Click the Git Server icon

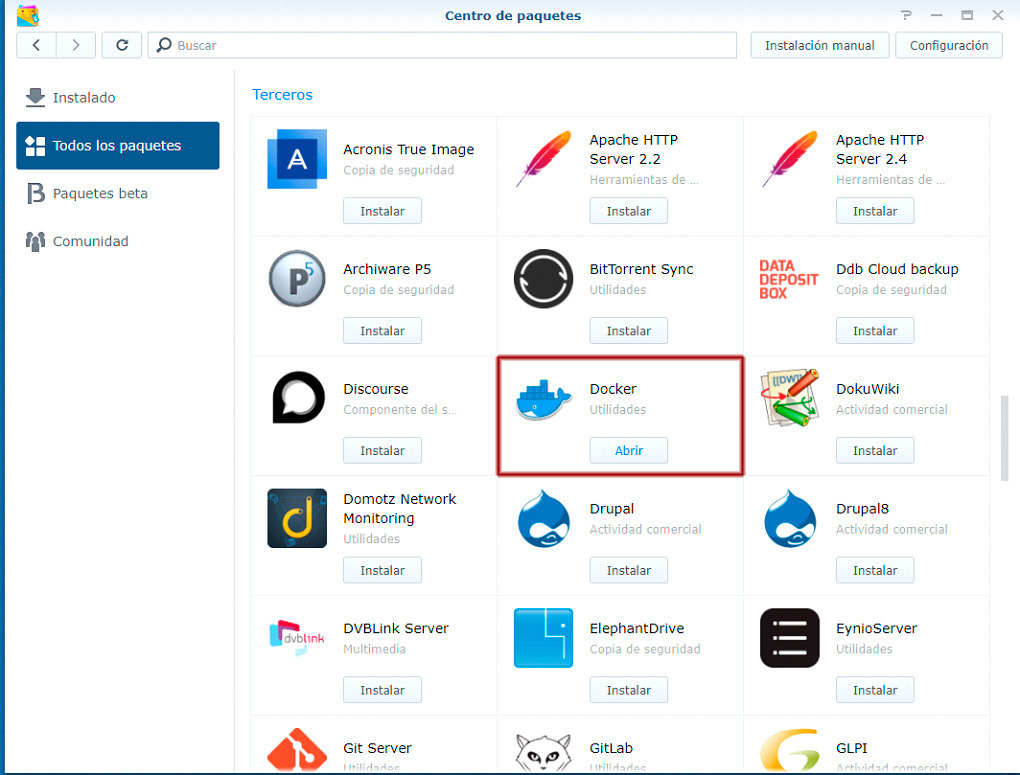tap(297, 750)
